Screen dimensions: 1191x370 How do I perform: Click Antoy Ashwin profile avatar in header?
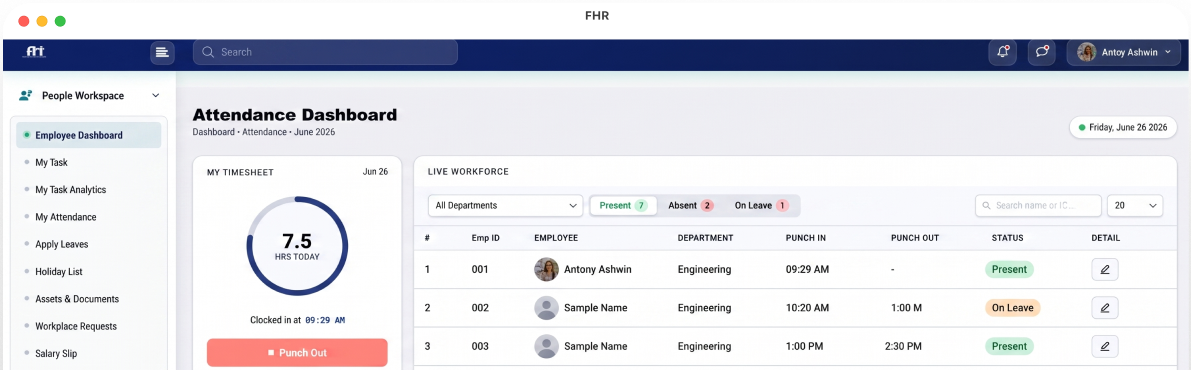[x=1086, y=52]
